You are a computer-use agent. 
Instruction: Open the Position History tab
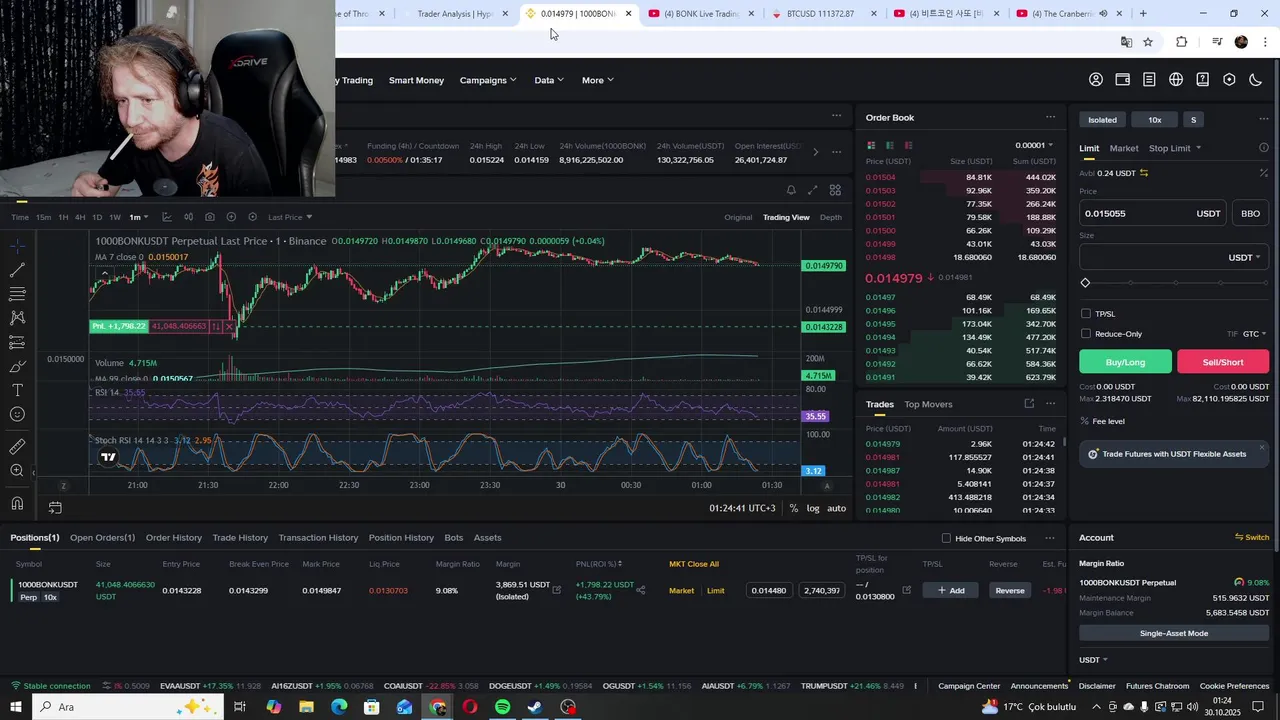click(x=401, y=538)
